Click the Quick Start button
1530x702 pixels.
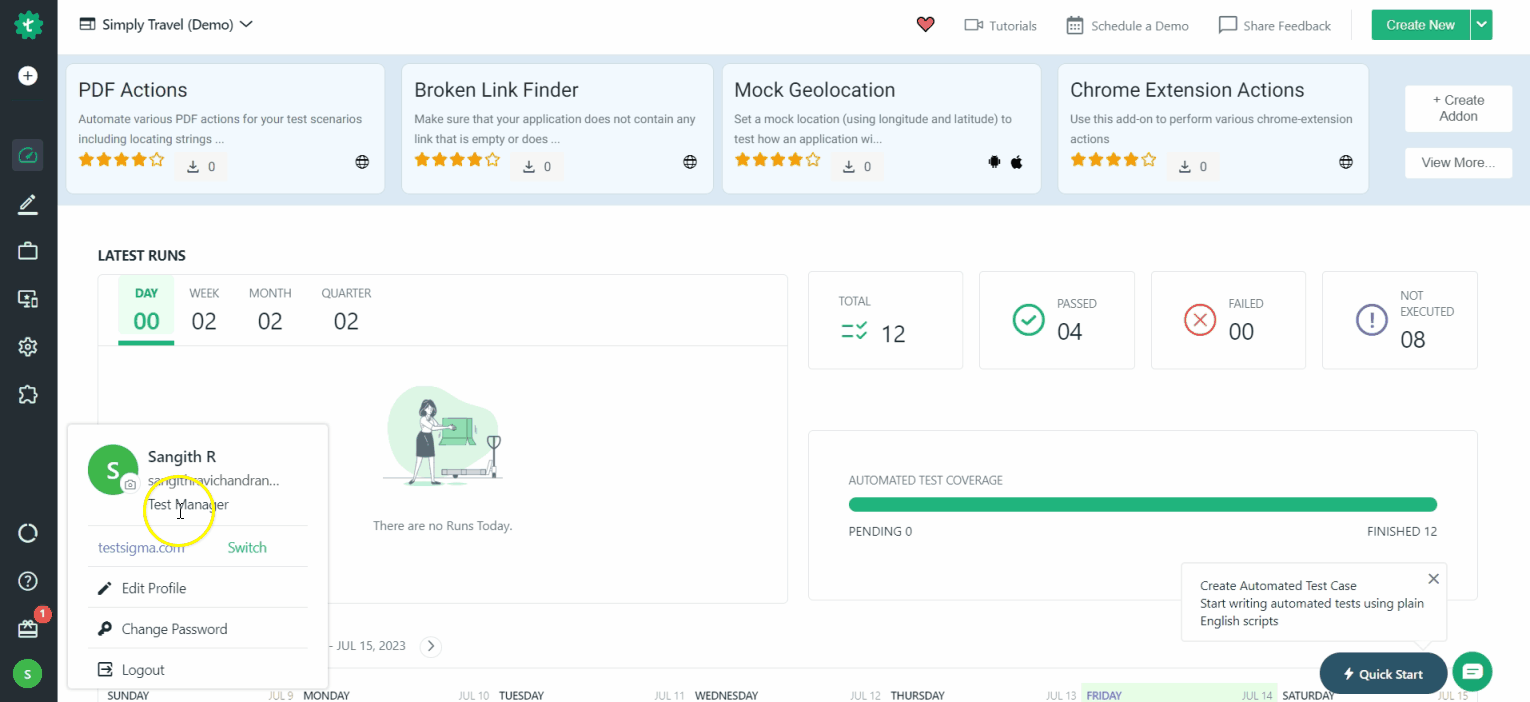[1384, 674]
